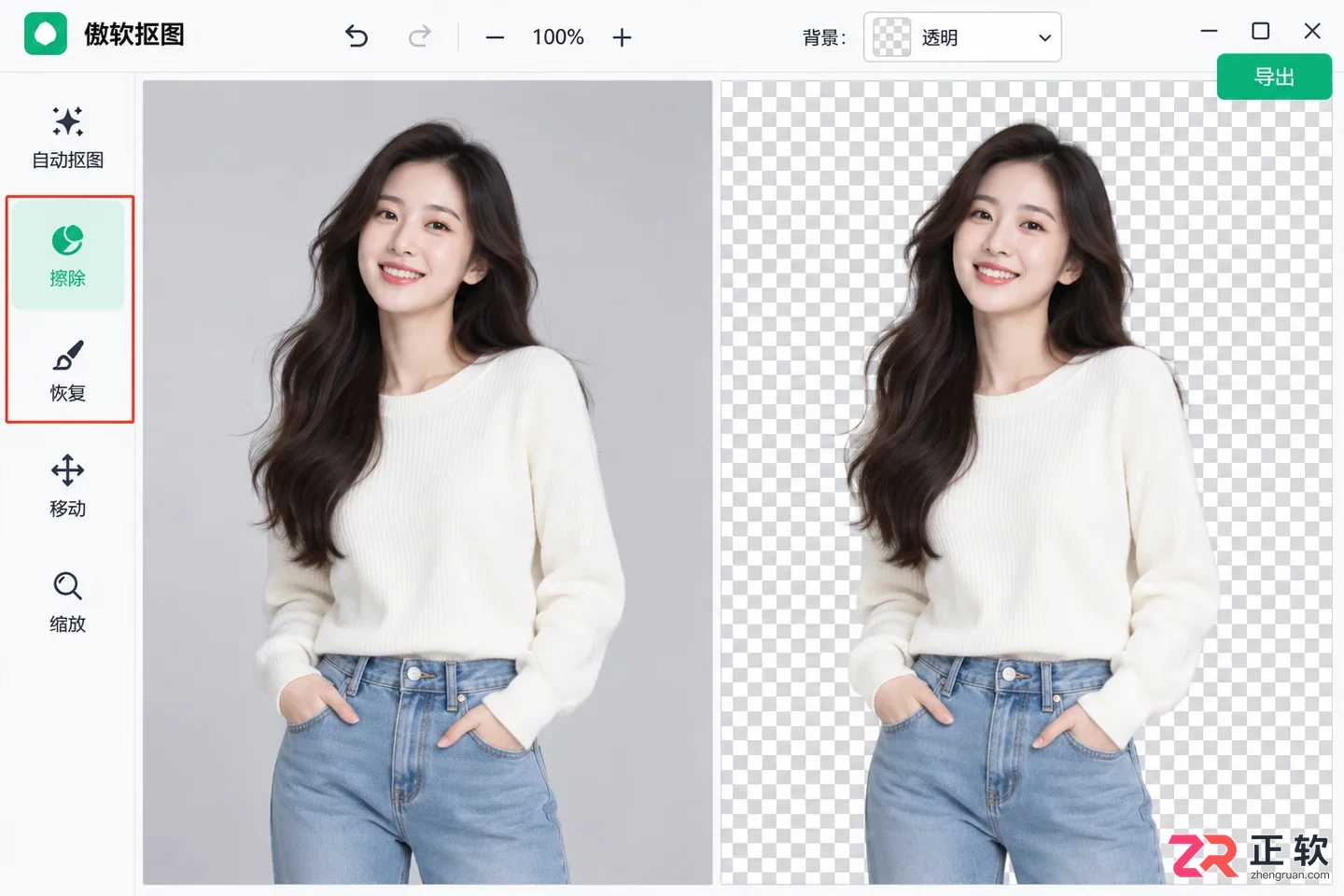Select the 擦除 erase tool

pos(67,254)
